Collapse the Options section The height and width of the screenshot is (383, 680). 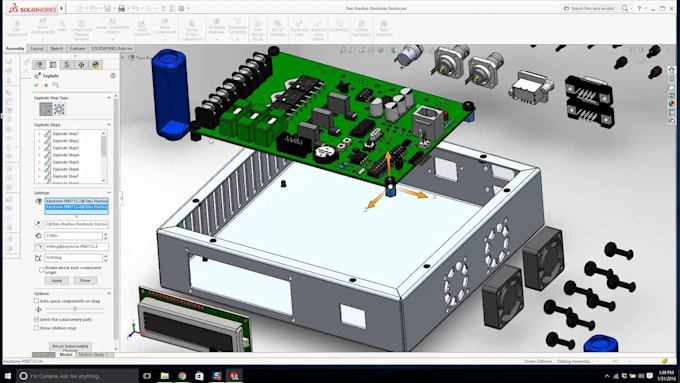(109, 294)
